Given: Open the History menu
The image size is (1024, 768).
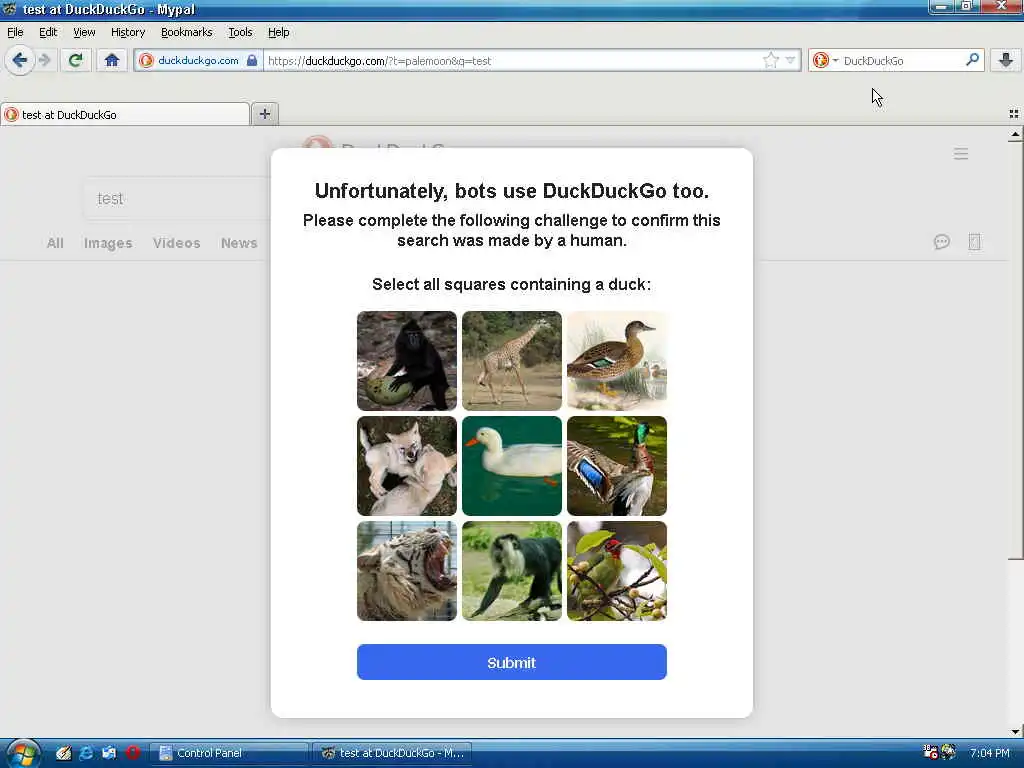Looking at the screenshot, I should pos(127,32).
